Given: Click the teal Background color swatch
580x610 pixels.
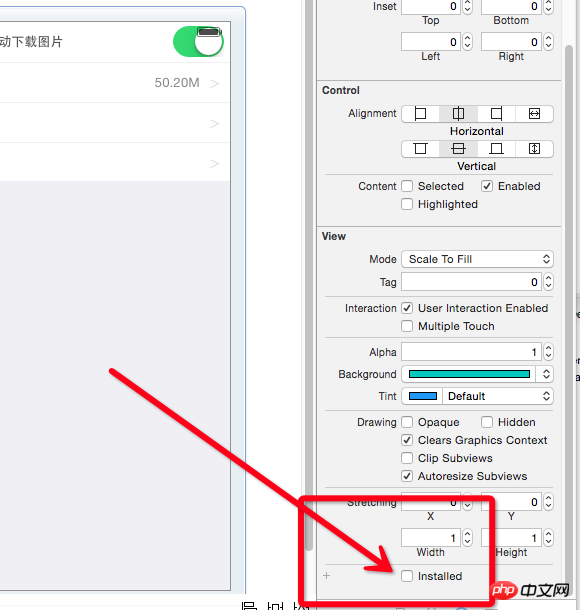Looking at the screenshot, I should pyautogui.click(x=469, y=374).
